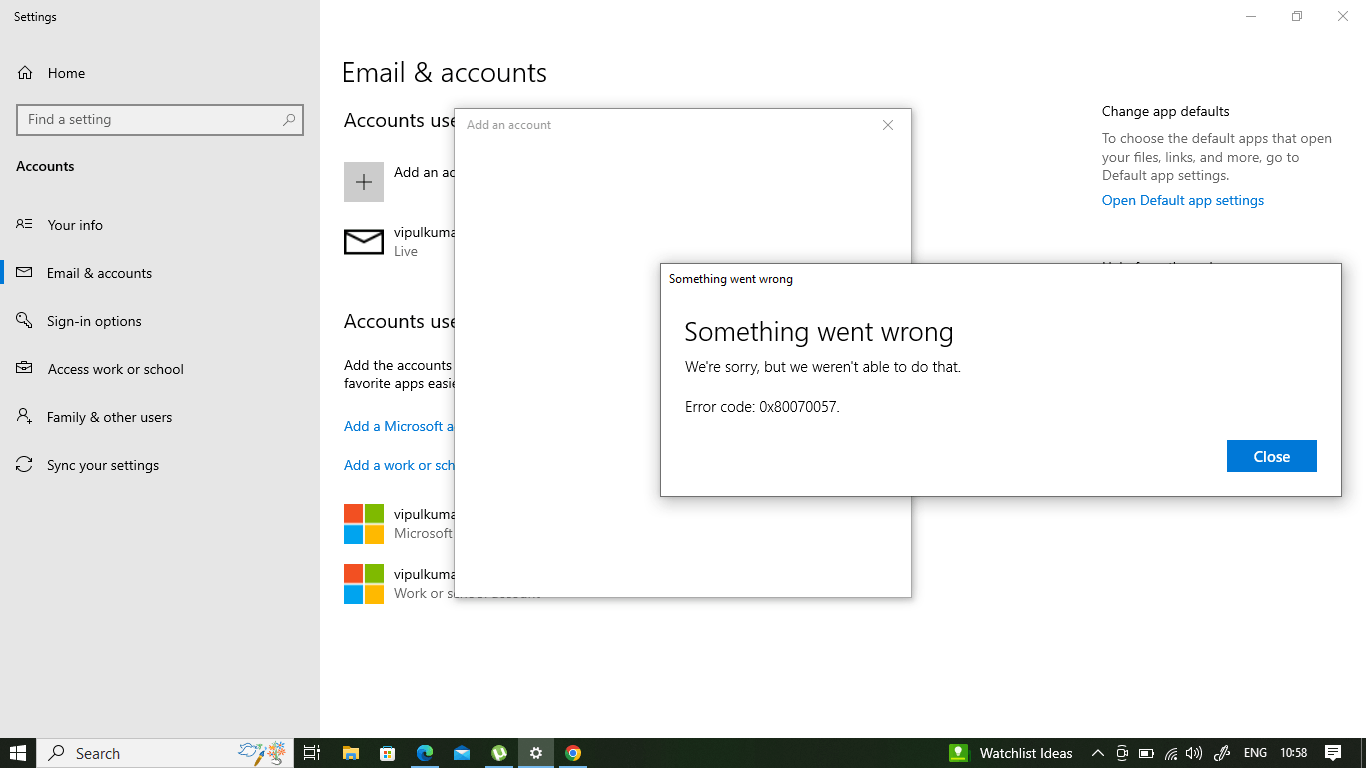Open uTorrent from taskbar
Screen dimensions: 1366x768
[499, 753]
